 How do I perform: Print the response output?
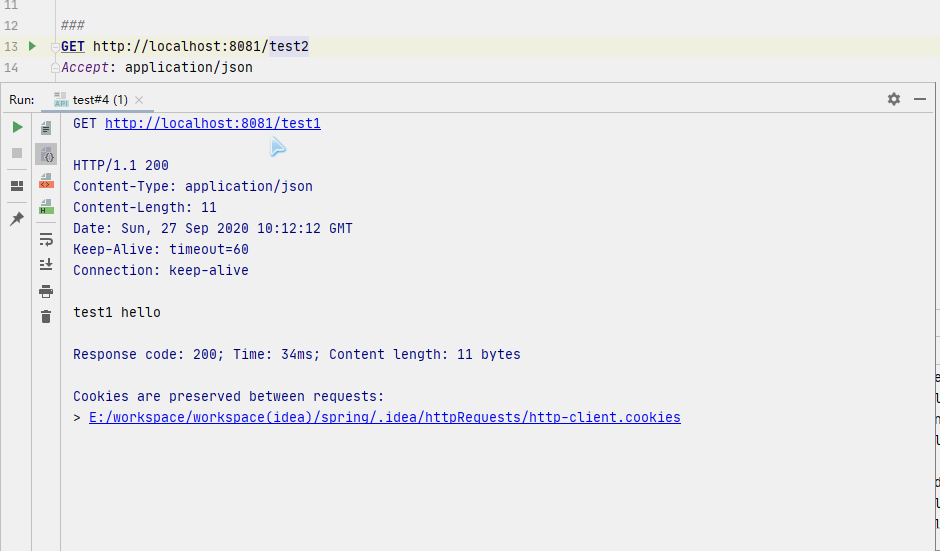point(46,291)
